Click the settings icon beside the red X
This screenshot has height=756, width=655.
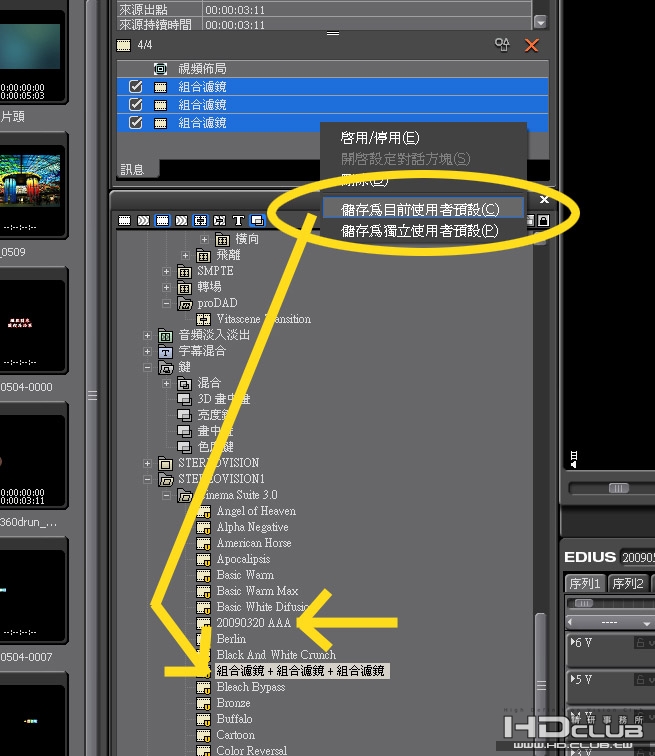point(502,45)
